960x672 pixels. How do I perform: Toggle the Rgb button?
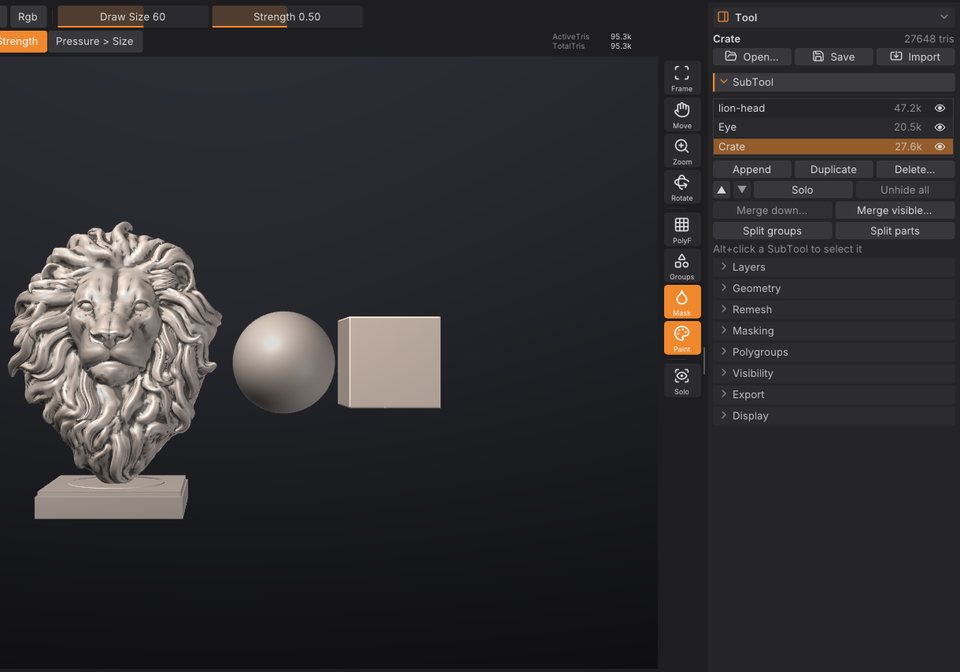click(x=28, y=17)
